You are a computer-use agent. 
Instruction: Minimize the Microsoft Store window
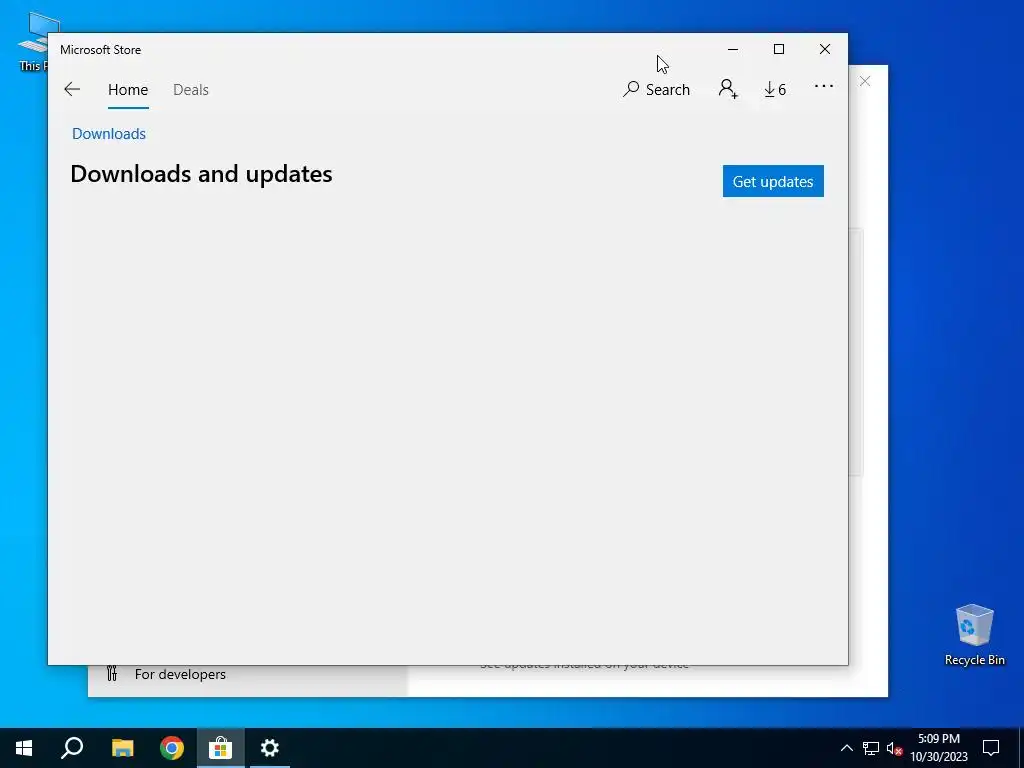tap(733, 49)
